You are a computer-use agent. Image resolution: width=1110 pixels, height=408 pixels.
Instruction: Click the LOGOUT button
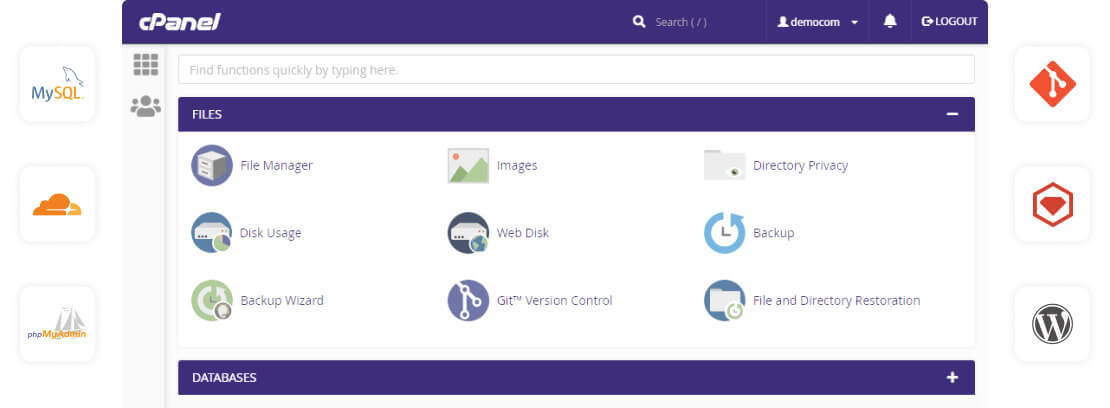(949, 21)
